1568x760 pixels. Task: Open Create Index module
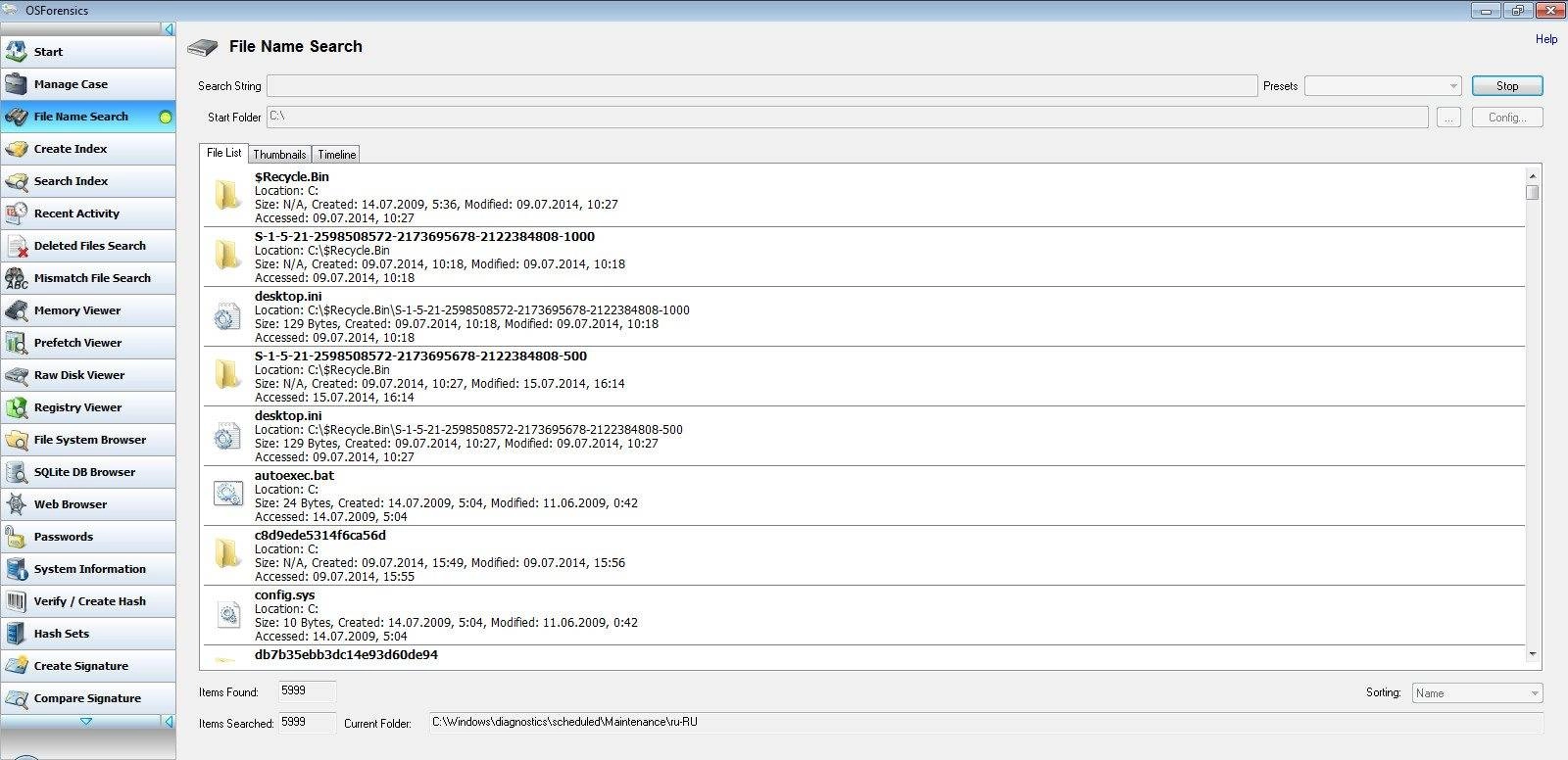coord(88,149)
